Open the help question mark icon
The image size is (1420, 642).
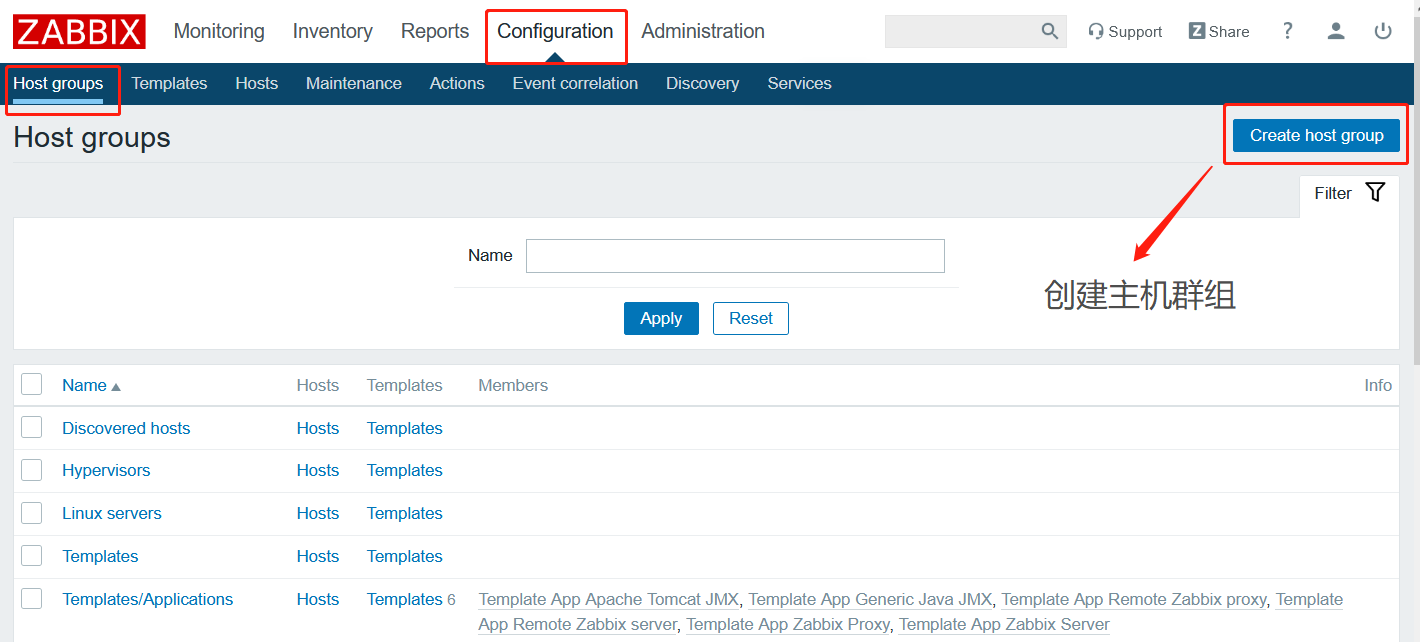click(x=1287, y=31)
